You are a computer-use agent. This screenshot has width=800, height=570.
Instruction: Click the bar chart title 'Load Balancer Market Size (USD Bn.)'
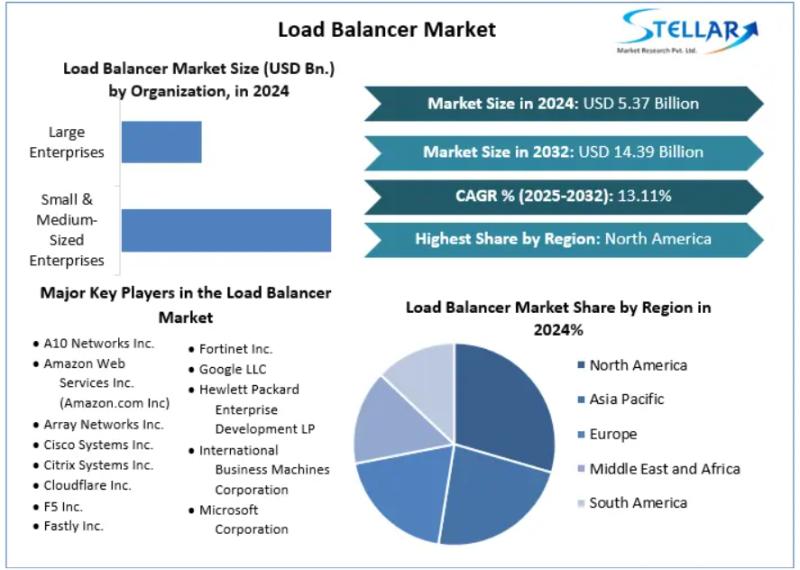[199, 68]
